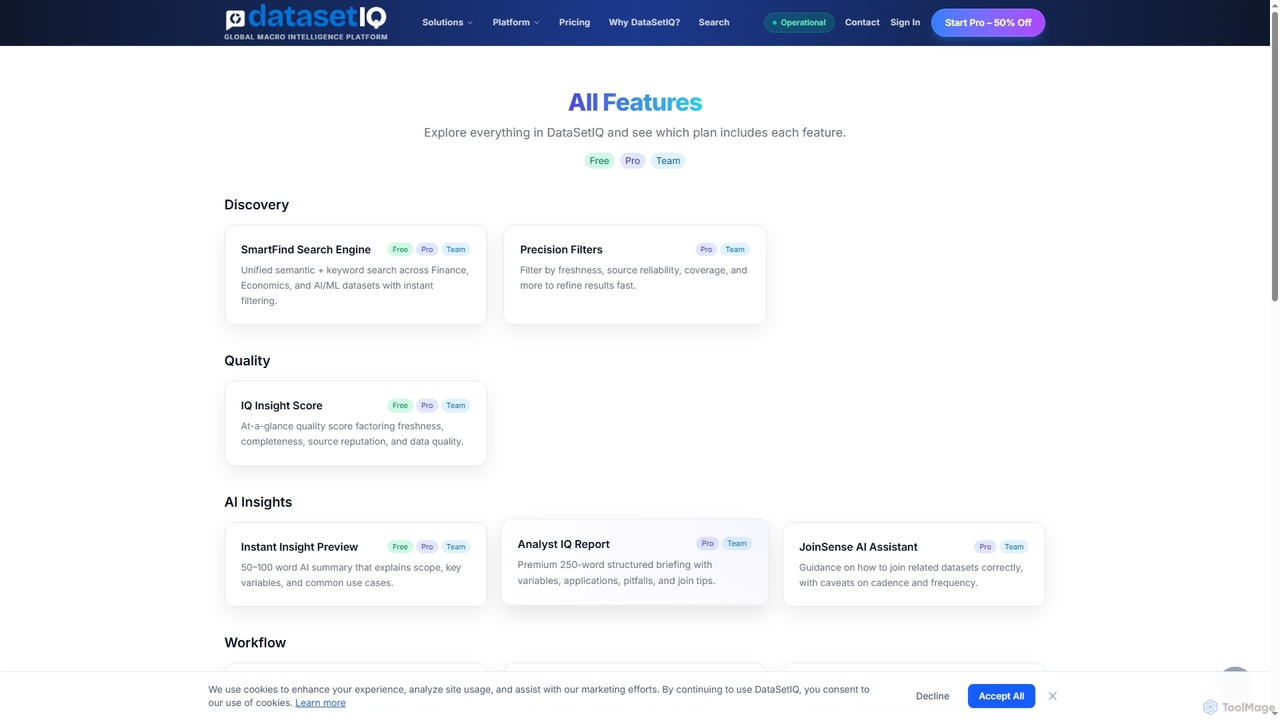Screen dimensions: 1280x720
Task: Open Search from the navigation bar
Action: click(714, 22)
